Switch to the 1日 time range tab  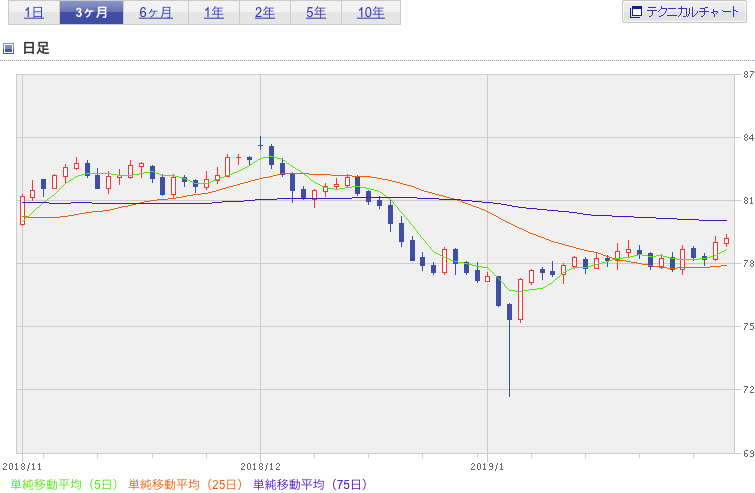tap(34, 13)
